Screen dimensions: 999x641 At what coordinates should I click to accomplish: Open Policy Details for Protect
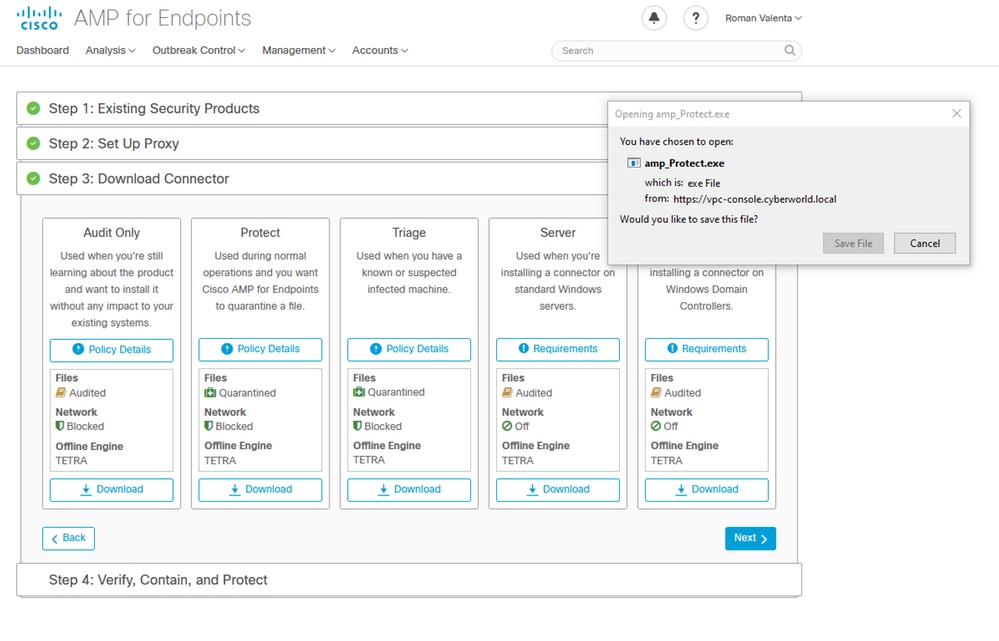coord(260,349)
